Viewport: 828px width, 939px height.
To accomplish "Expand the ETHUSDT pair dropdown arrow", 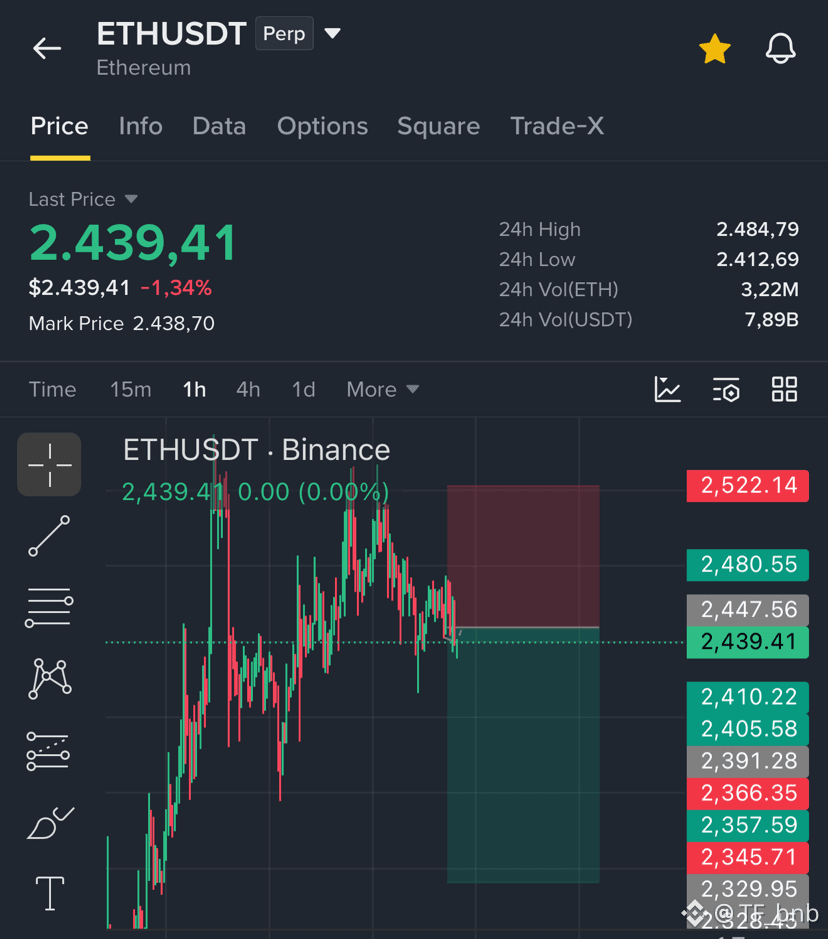I will pyautogui.click(x=332, y=33).
